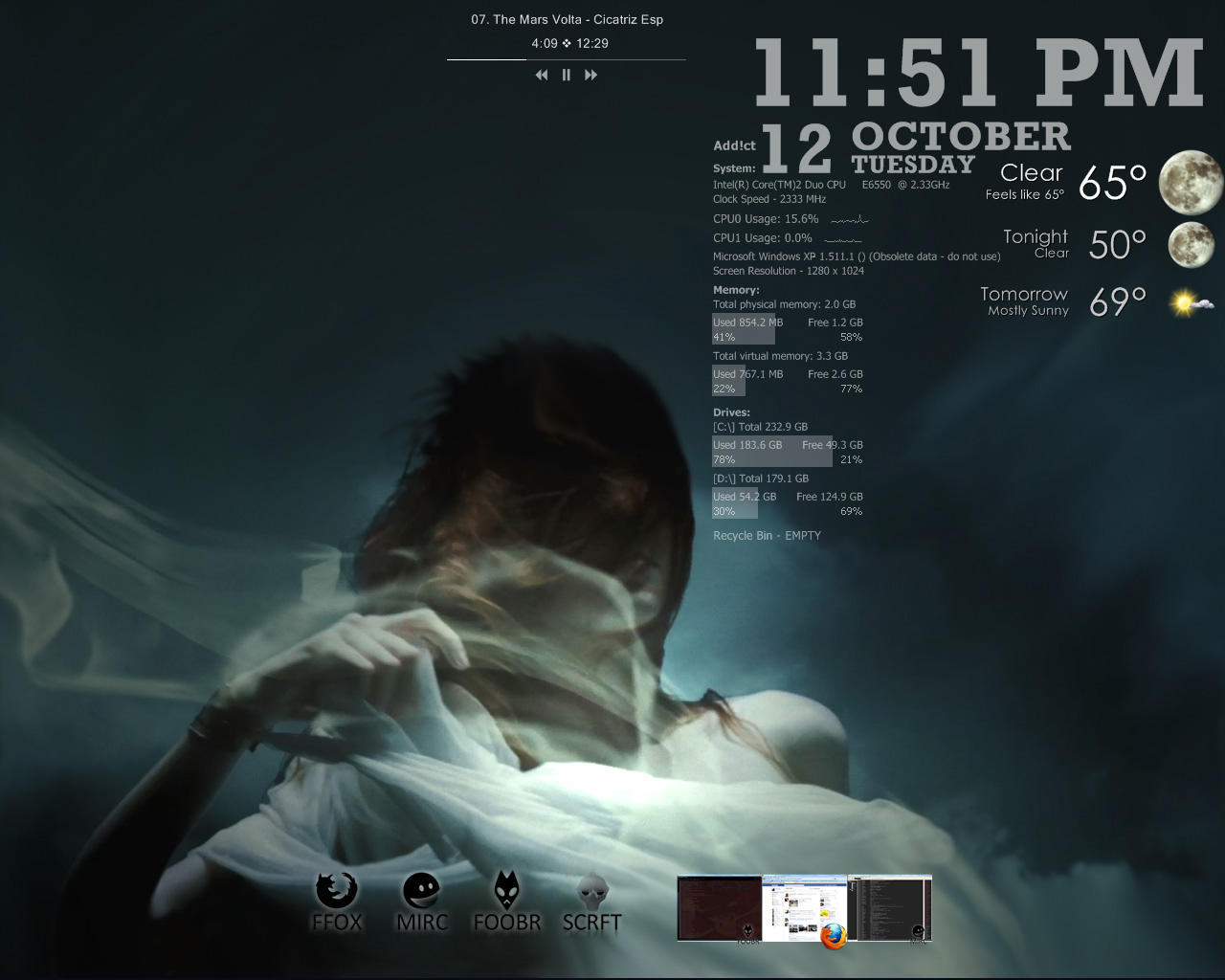
Task: Pause the Mars Volta song
Action: pos(567,75)
